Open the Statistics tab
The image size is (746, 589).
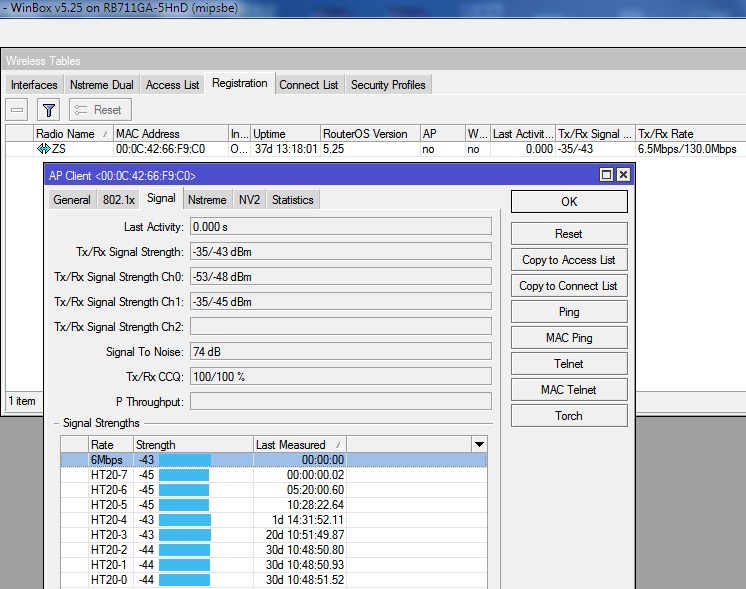pos(293,200)
